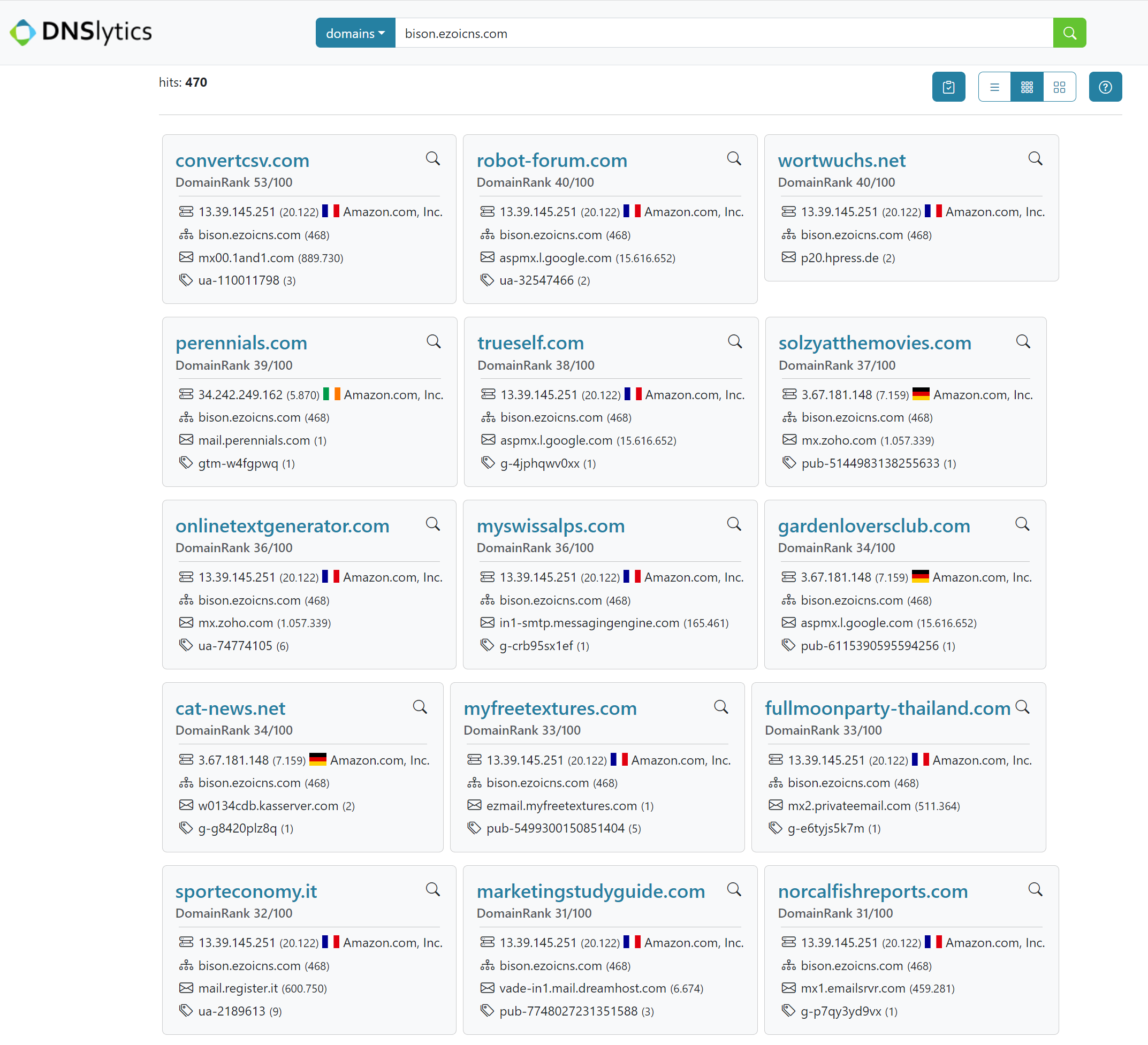Open the norcalfishreports.com domain title

click(873, 891)
